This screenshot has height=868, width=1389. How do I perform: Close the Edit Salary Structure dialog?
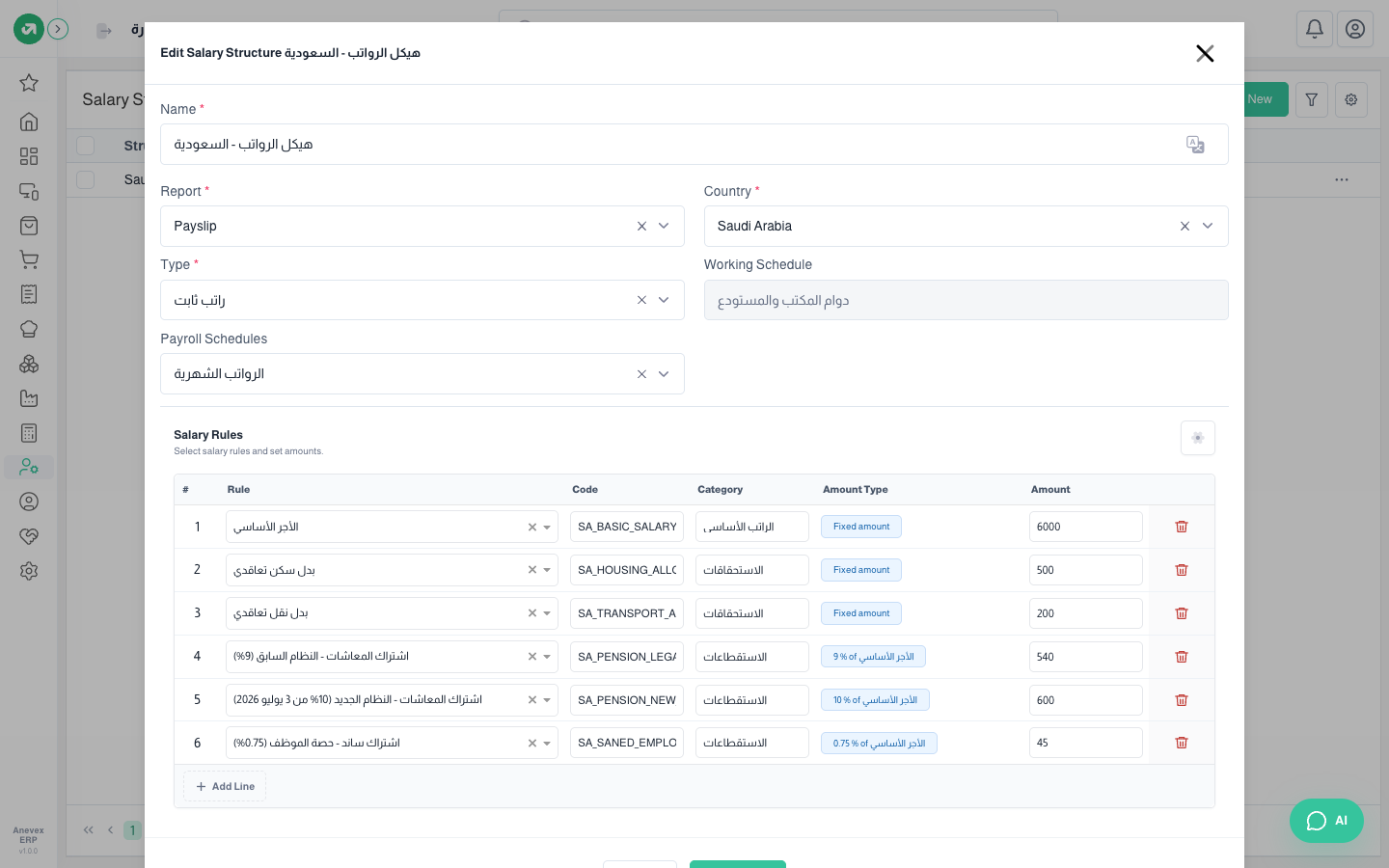tap(1205, 53)
